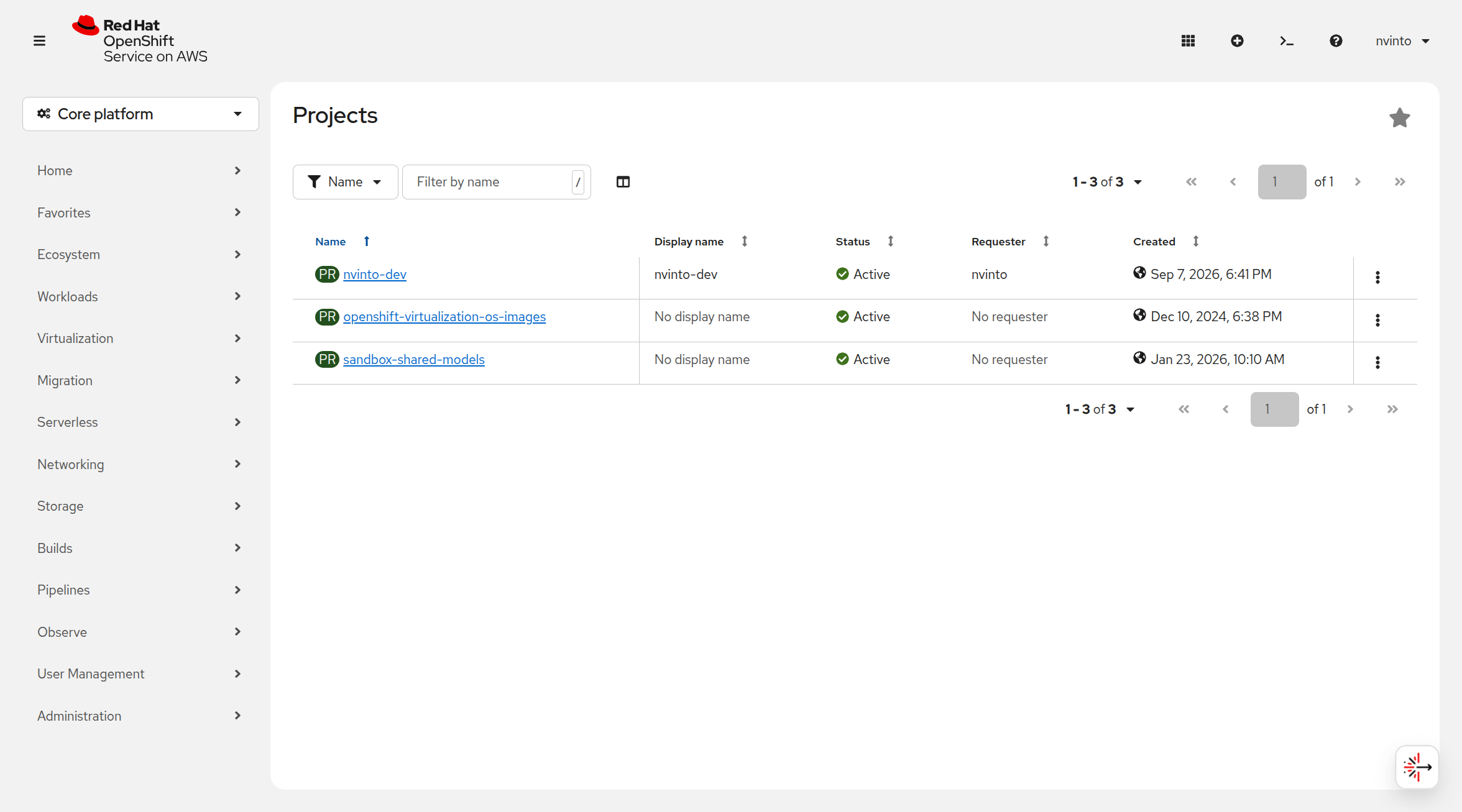Click the quick create plus icon

tap(1237, 41)
